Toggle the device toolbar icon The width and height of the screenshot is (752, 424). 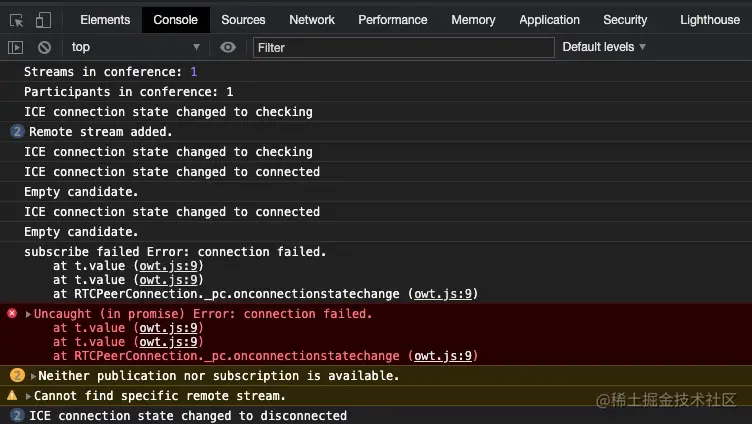[x=43, y=20]
